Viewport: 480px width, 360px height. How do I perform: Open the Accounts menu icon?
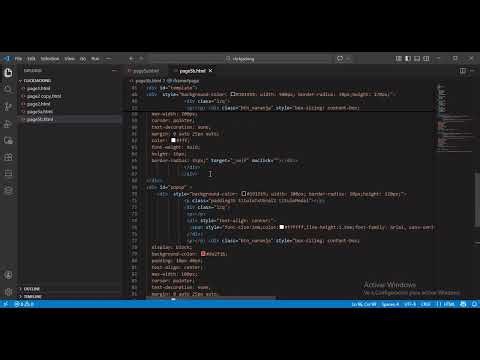(8, 275)
